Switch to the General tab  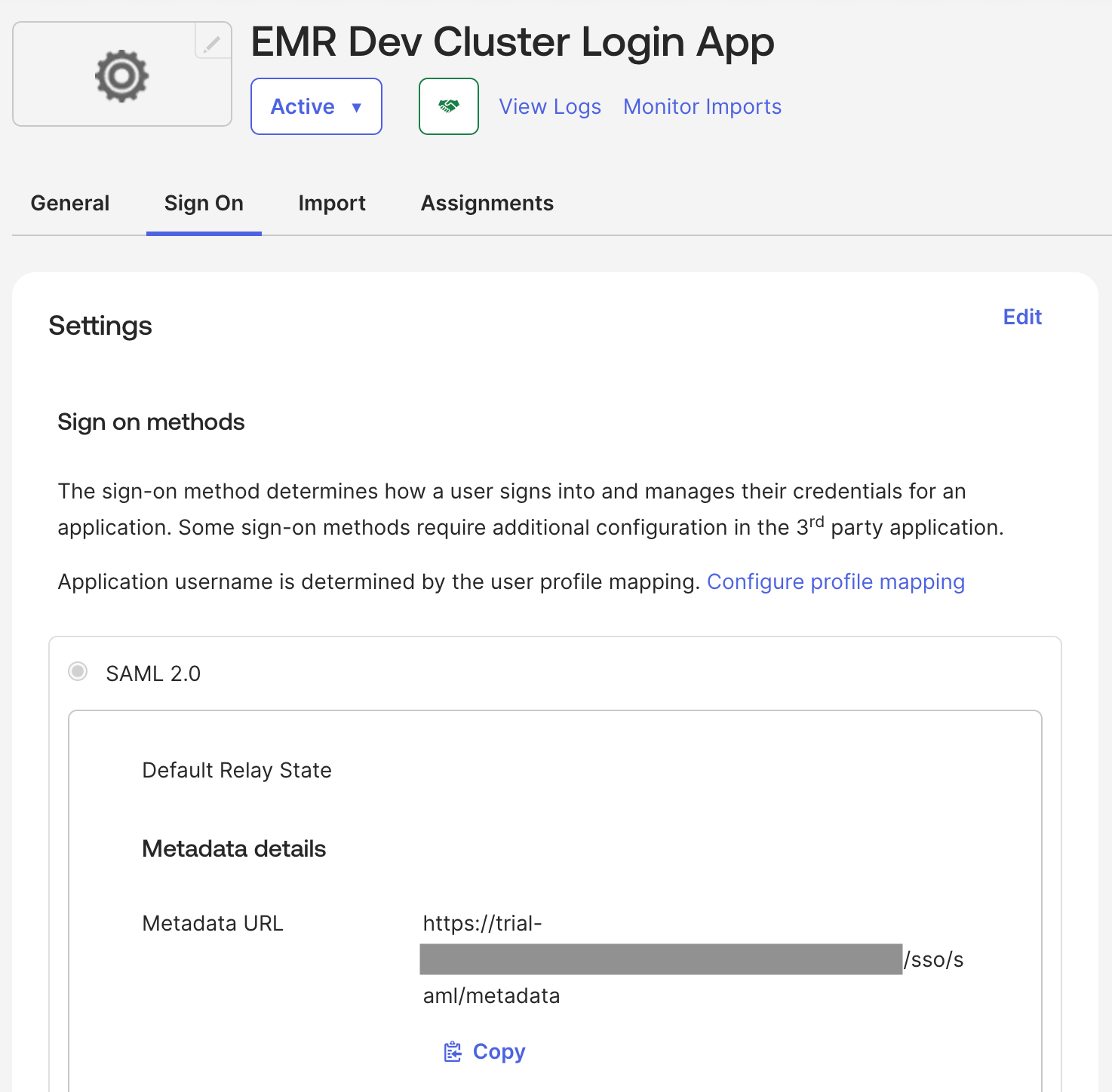[x=70, y=203]
